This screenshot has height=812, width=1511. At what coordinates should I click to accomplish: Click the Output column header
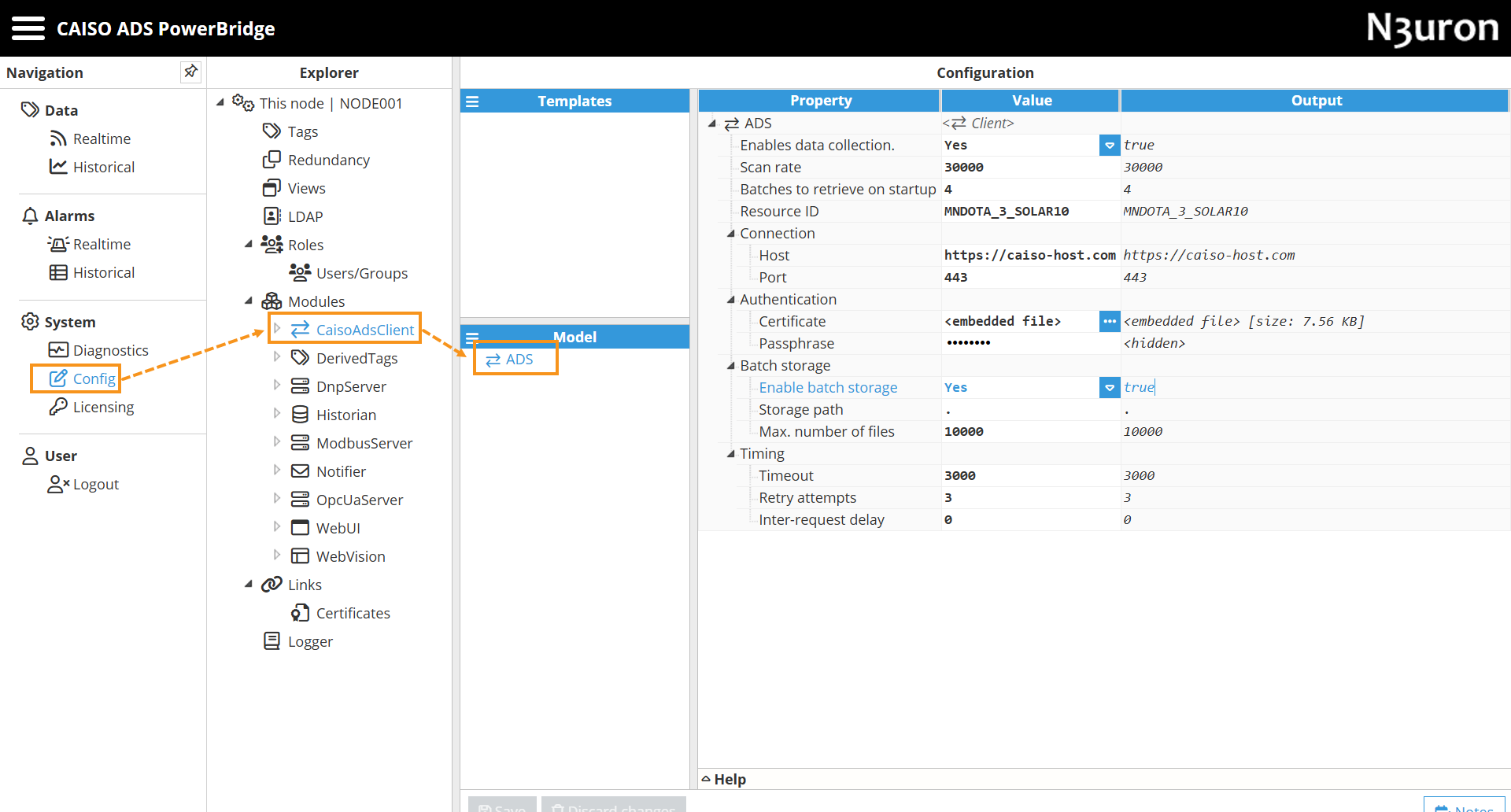click(1315, 101)
